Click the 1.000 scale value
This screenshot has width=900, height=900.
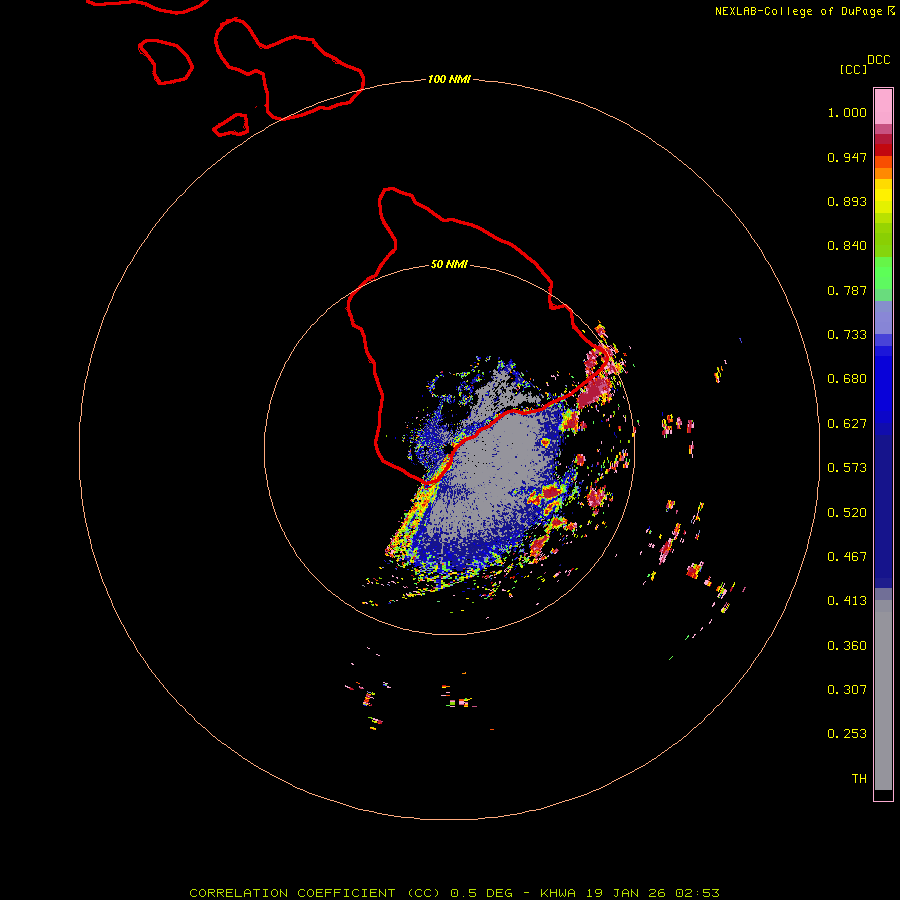(x=847, y=112)
